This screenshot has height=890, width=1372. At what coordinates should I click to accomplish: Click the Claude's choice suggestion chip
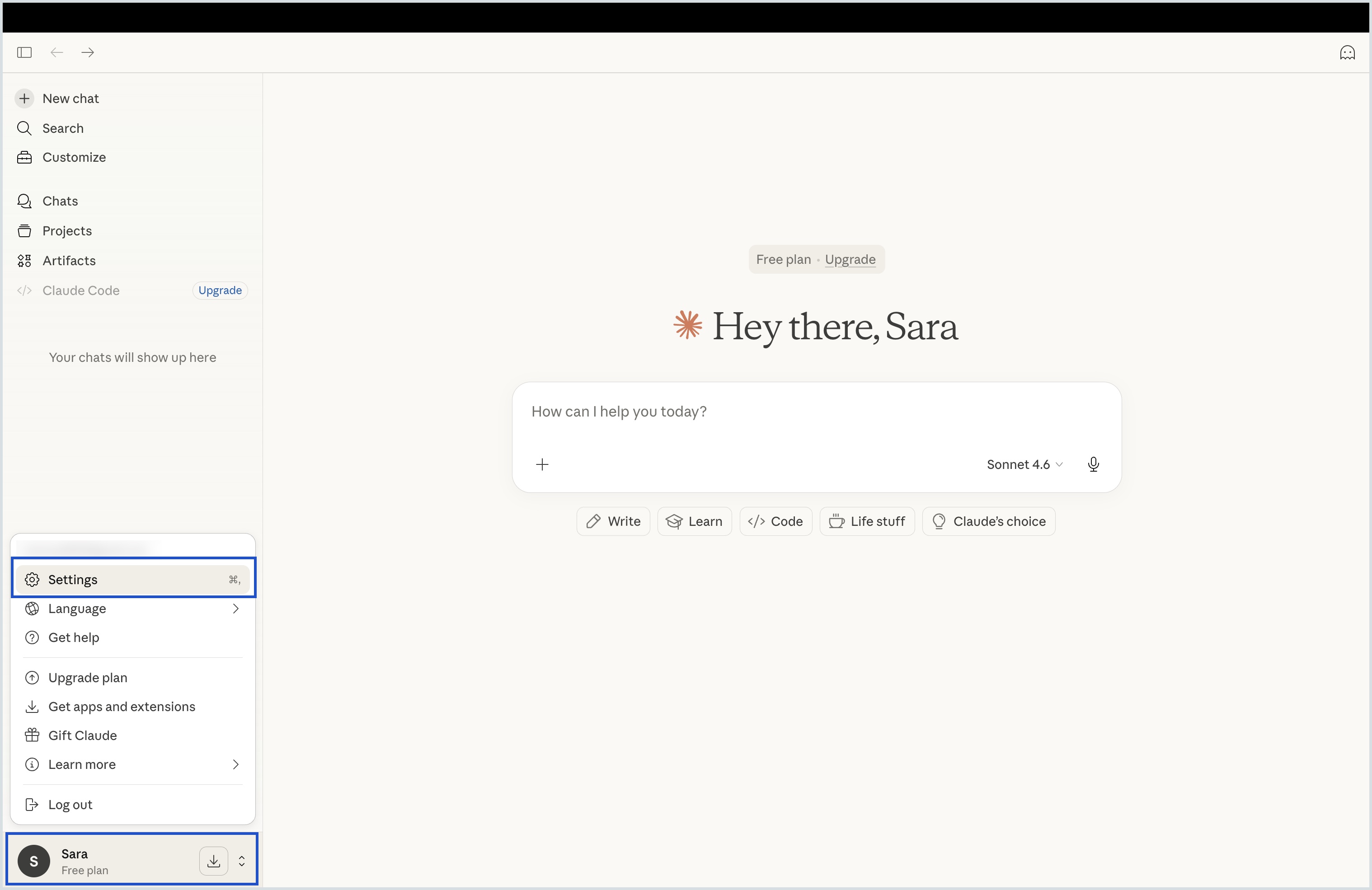point(989,521)
